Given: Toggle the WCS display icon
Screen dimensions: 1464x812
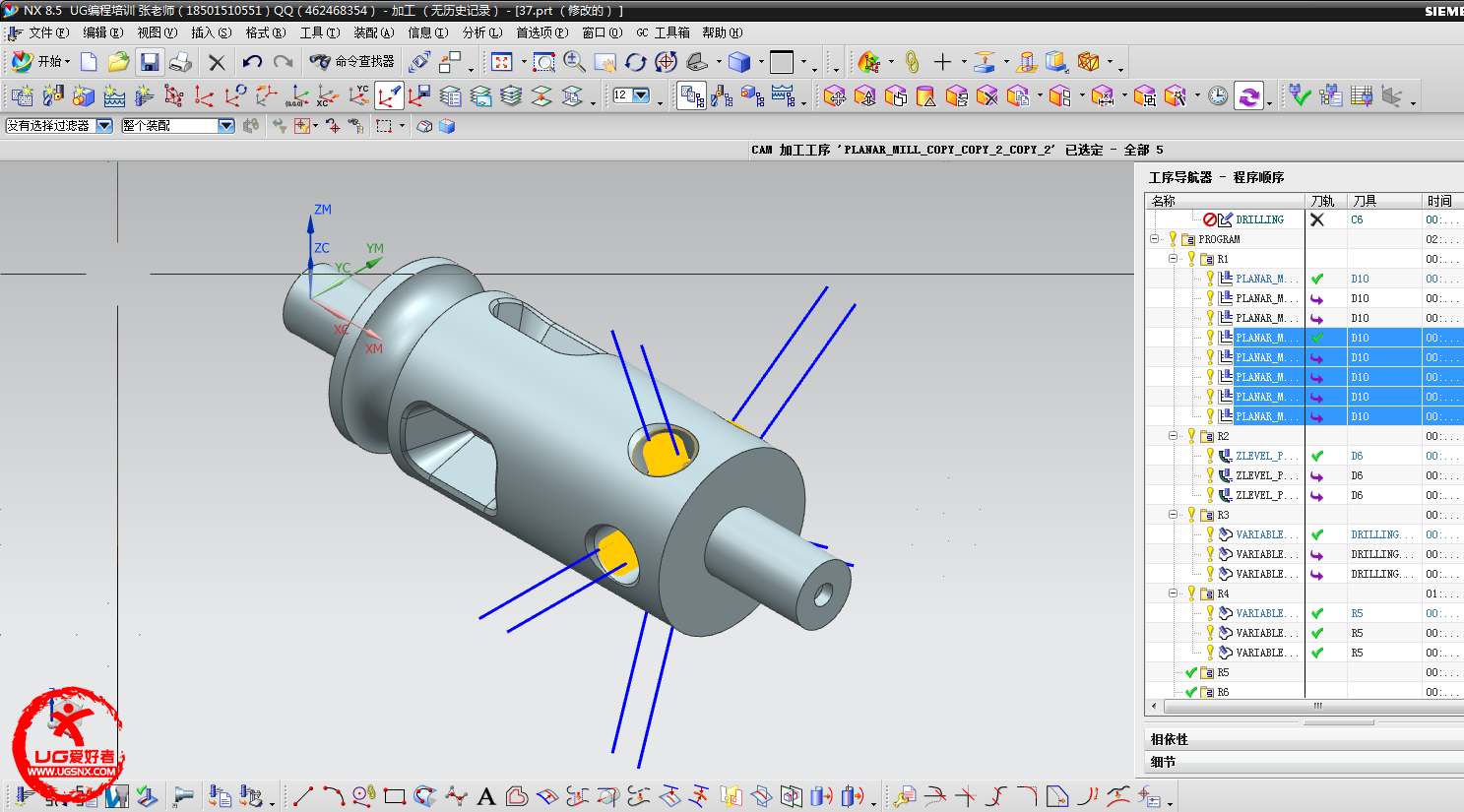Looking at the screenshot, I should pos(389,95).
